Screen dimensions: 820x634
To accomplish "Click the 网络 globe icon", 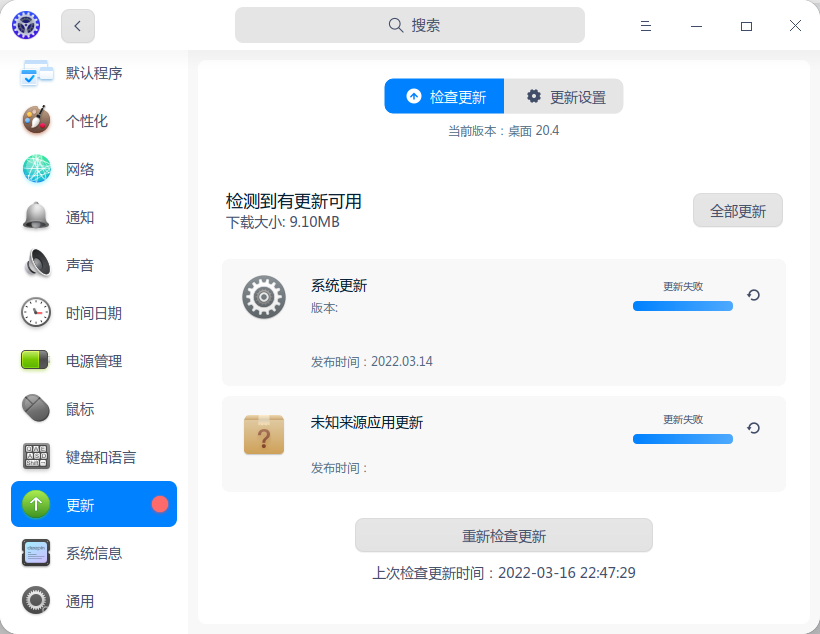I will [37, 168].
